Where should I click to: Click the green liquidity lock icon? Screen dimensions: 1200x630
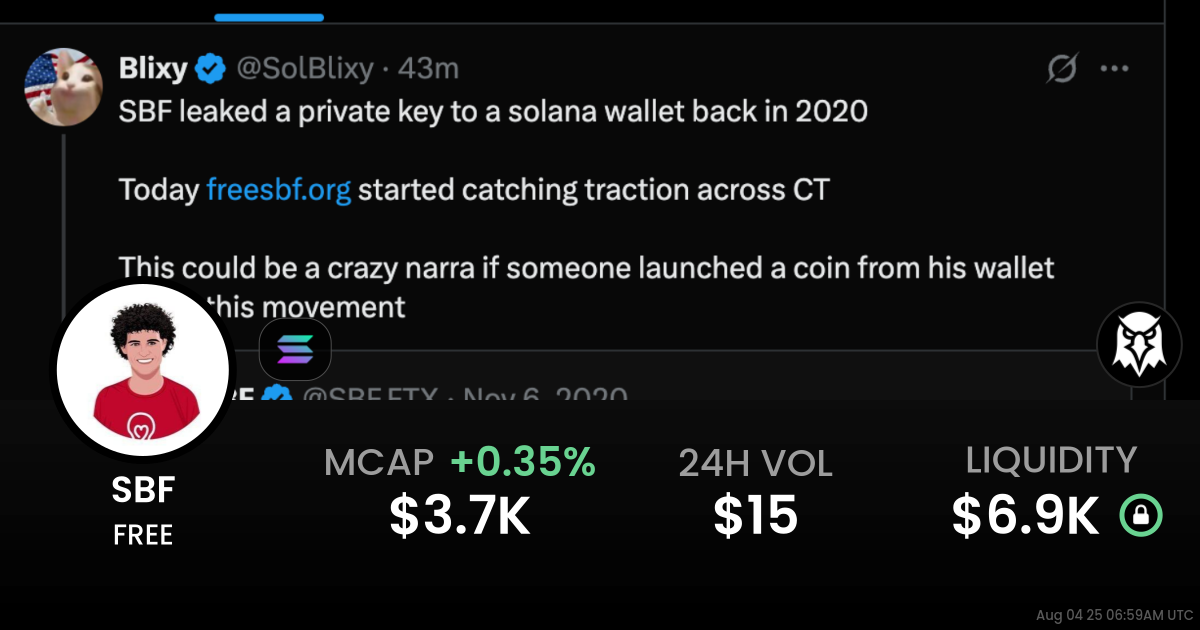1141,516
